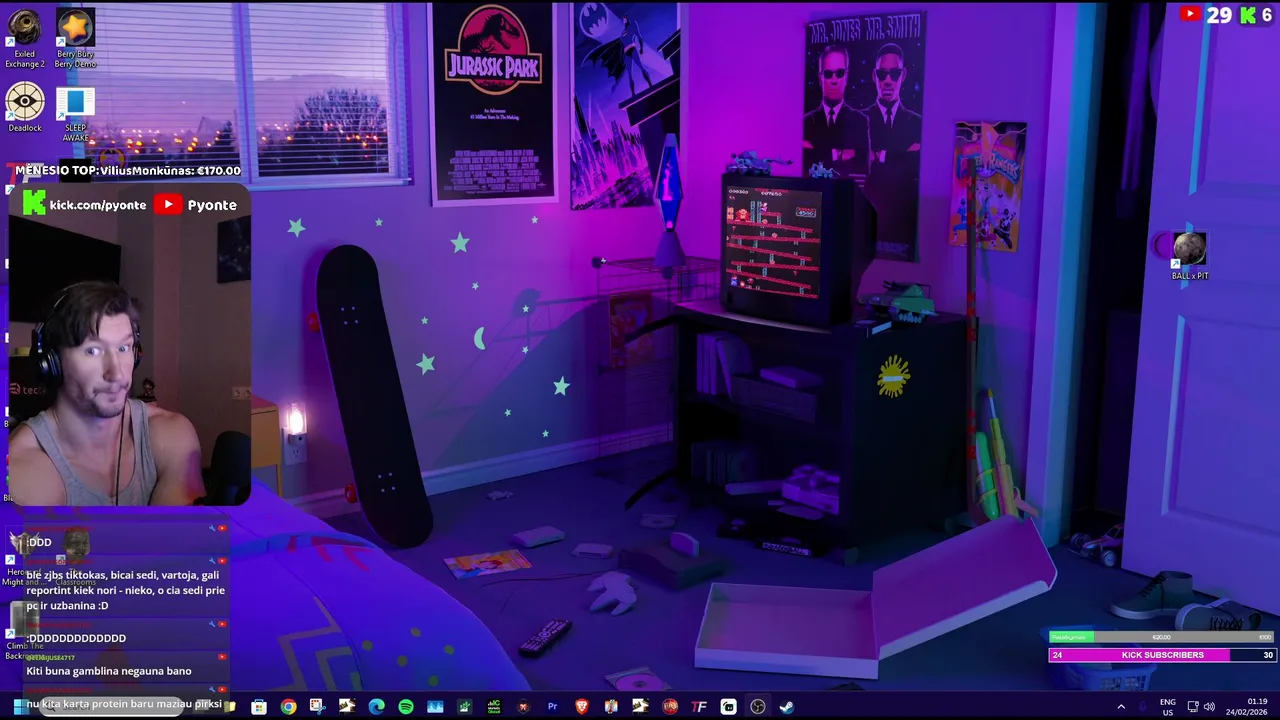Click the Kick logo beside kick.com/pyonte
The image size is (1280, 720).
pyautogui.click(x=34, y=204)
